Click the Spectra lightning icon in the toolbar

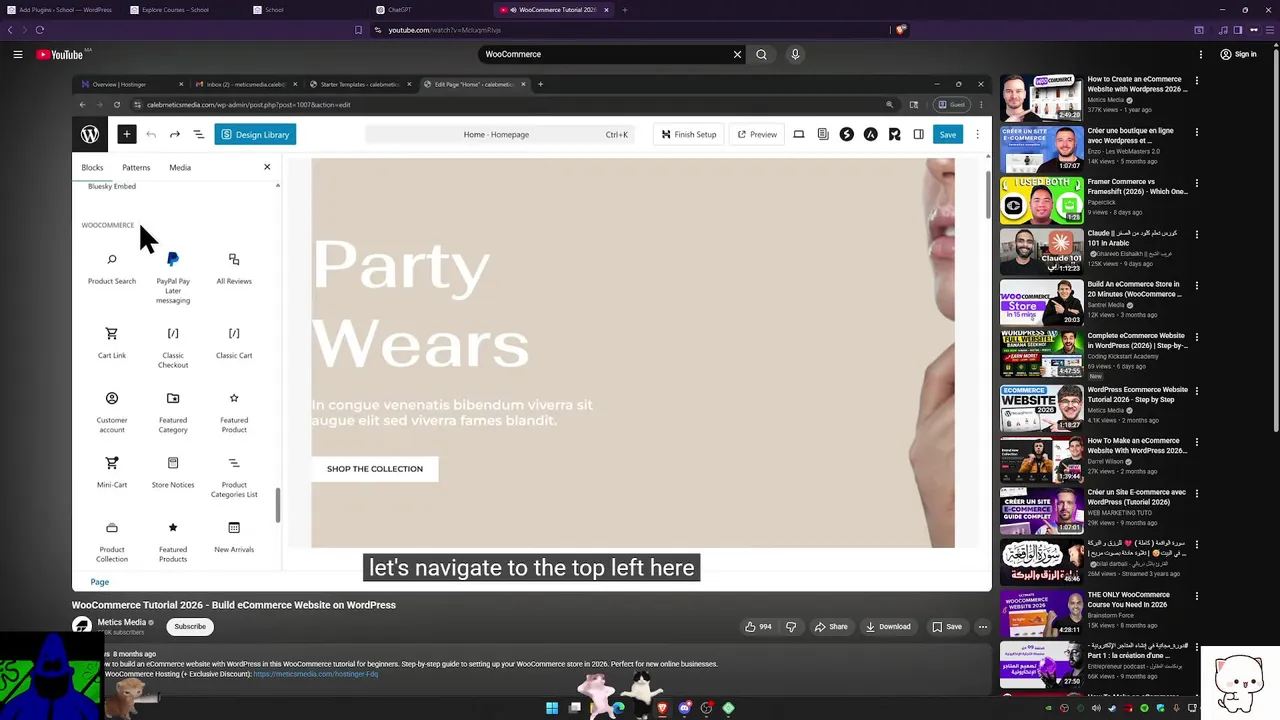pyautogui.click(x=847, y=134)
